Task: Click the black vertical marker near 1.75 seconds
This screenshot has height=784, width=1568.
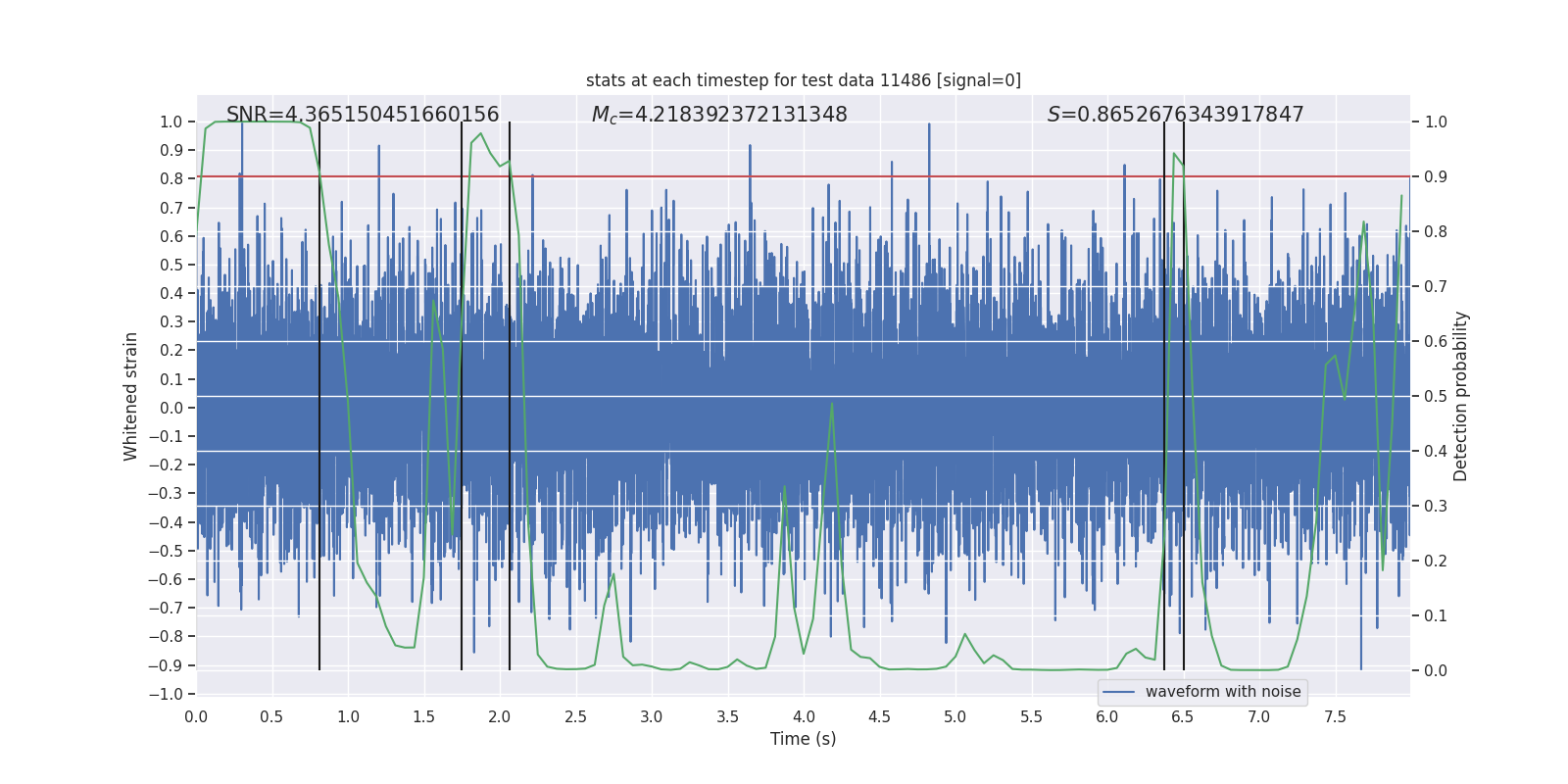Action: (x=462, y=396)
